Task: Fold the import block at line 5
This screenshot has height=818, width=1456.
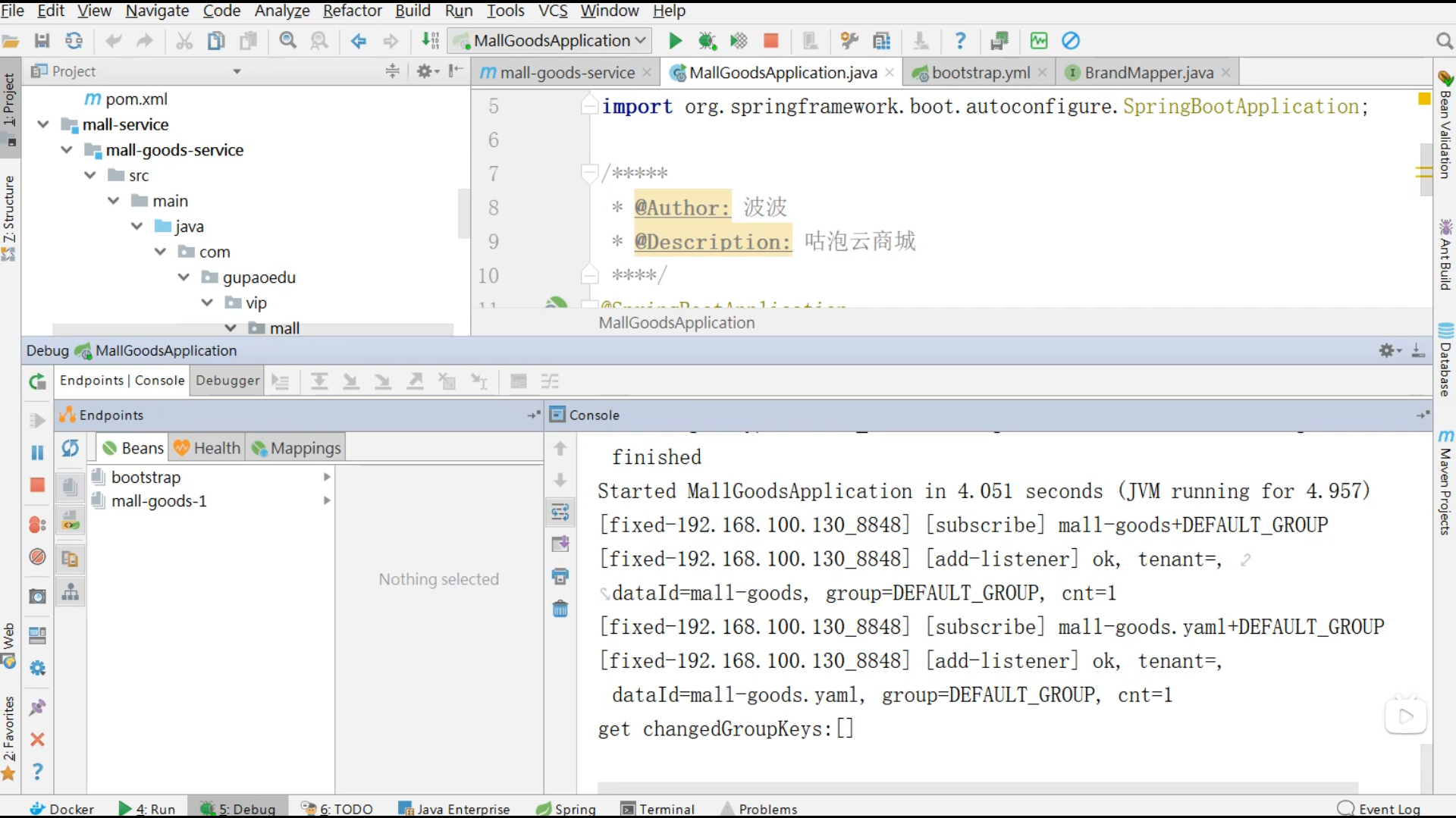Action: pos(590,106)
